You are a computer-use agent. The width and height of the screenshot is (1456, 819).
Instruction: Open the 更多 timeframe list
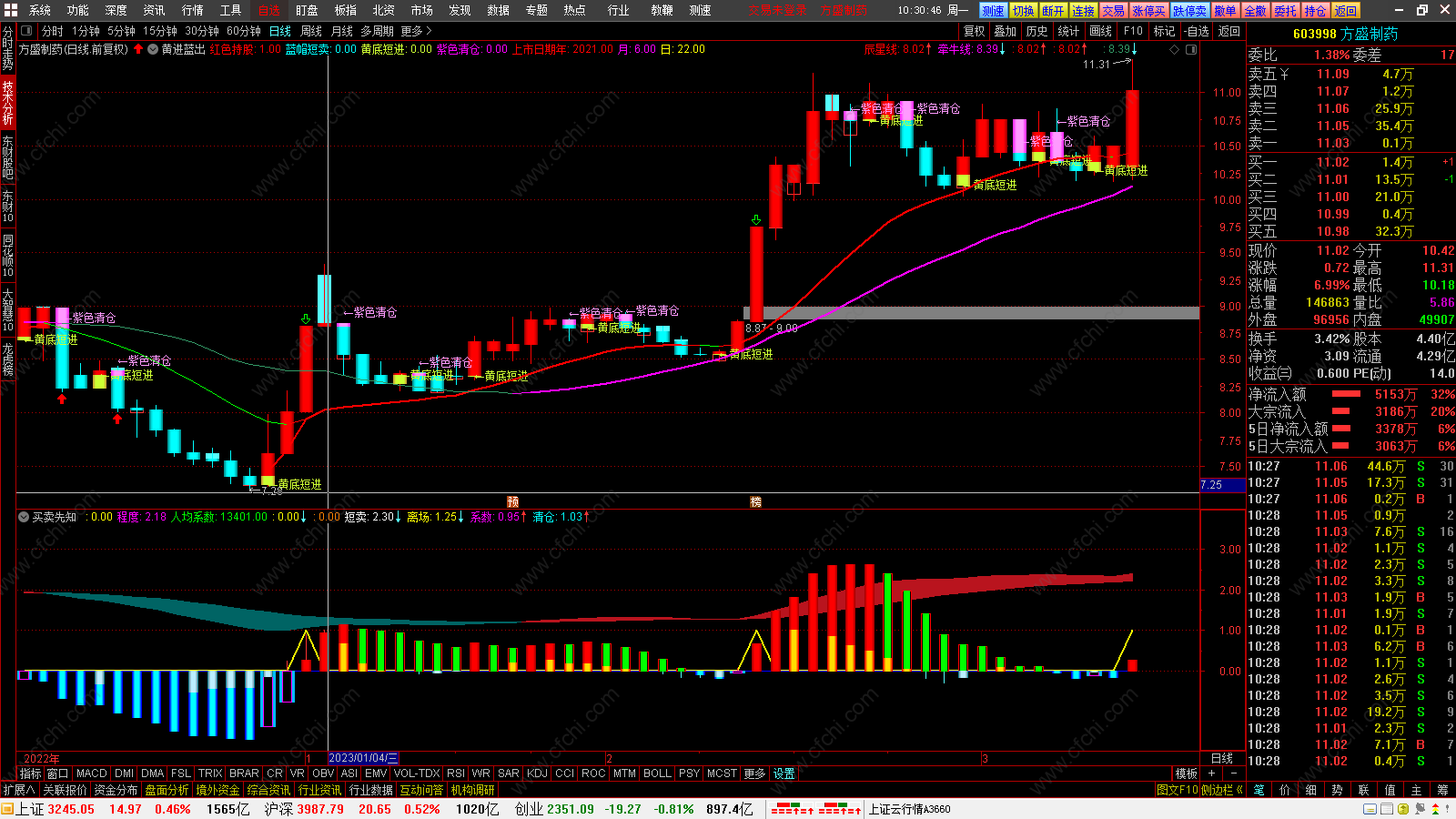(x=416, y=31)
